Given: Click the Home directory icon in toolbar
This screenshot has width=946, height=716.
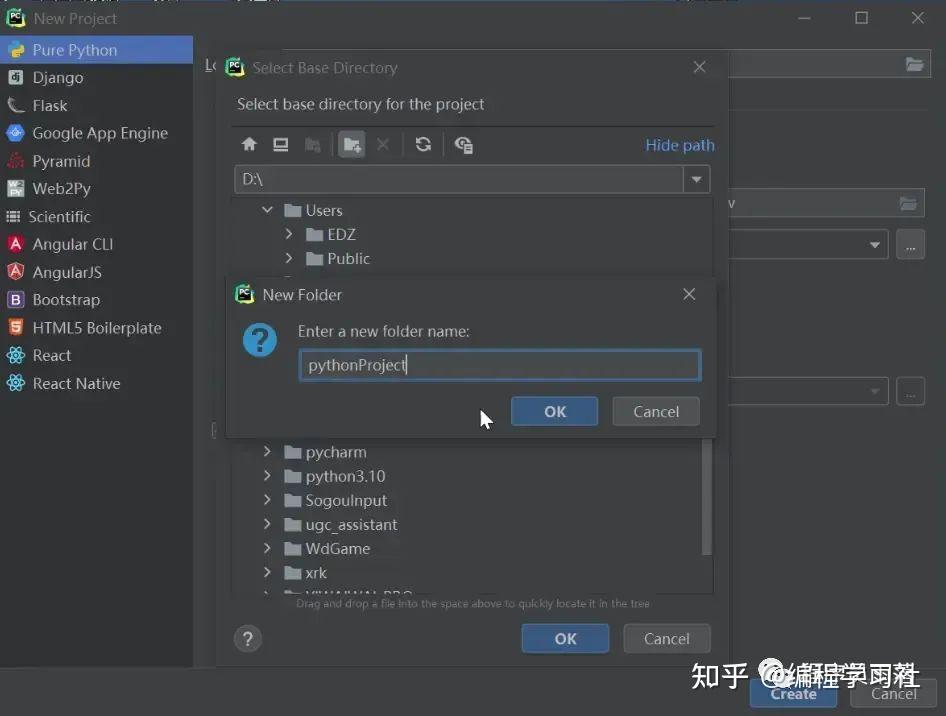Looking at the screenshot, I should [x=249, y=144].
